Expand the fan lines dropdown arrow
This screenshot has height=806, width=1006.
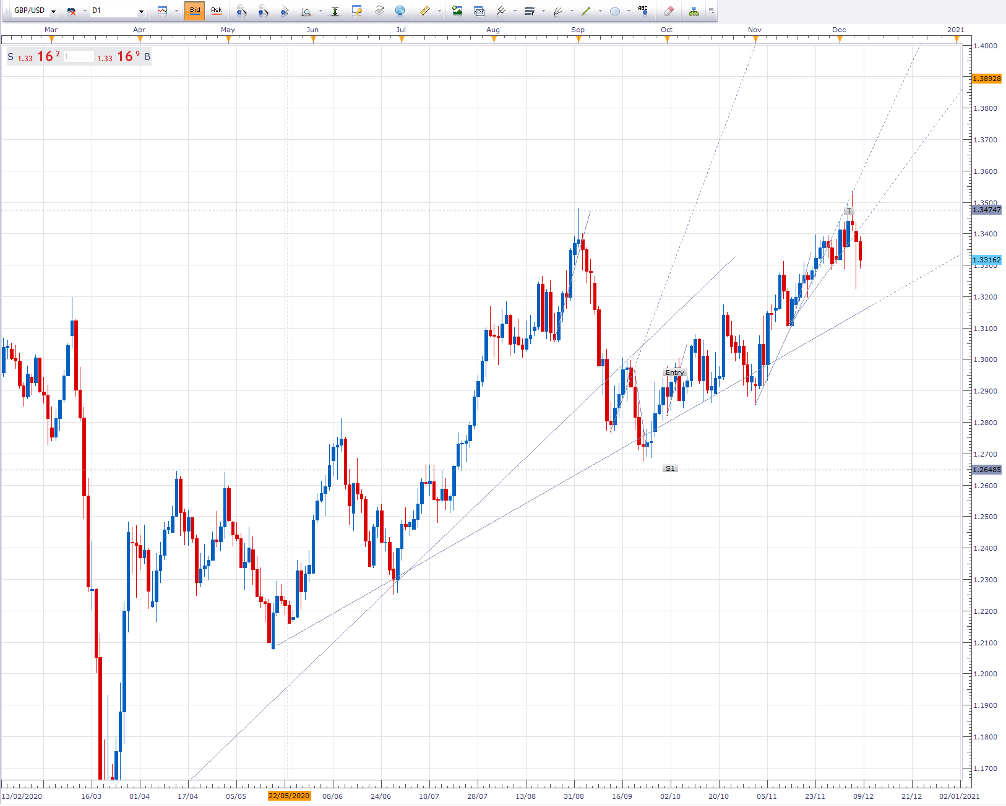pos(571,11)
